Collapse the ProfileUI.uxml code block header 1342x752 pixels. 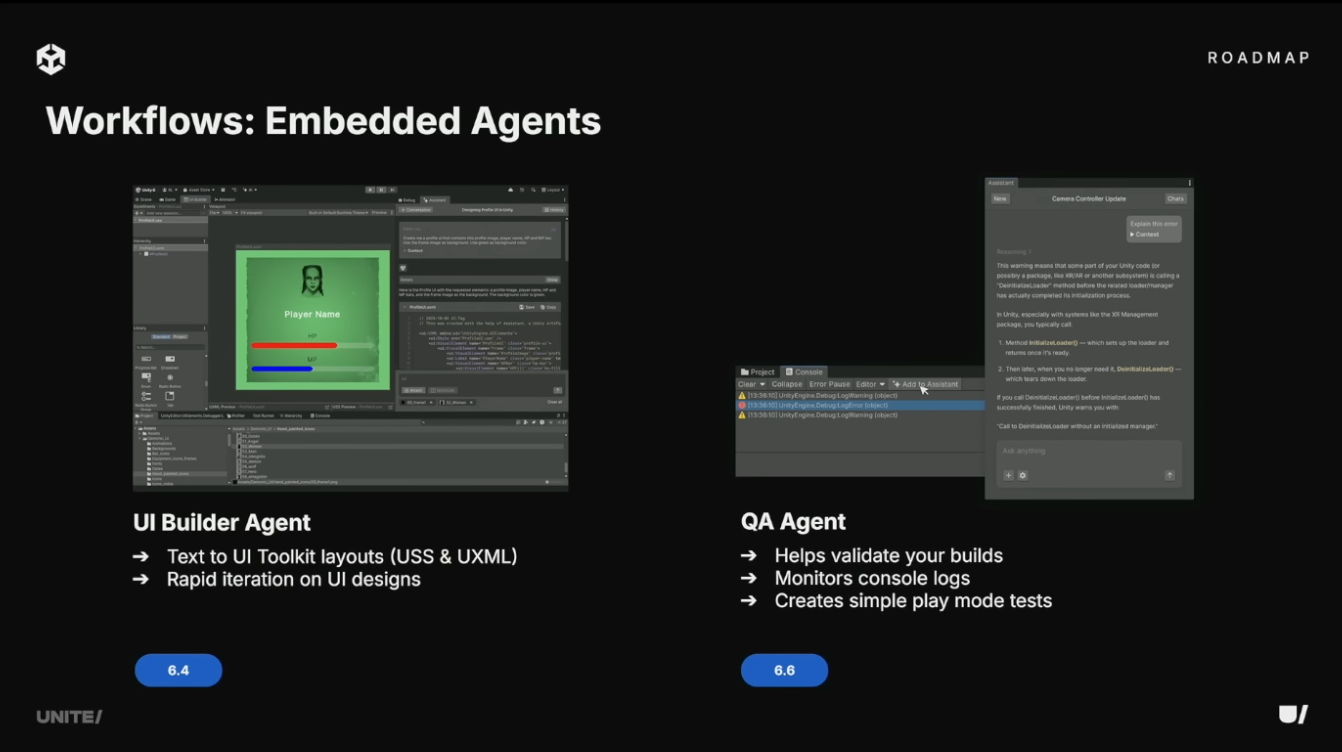(x=404, y=307)
